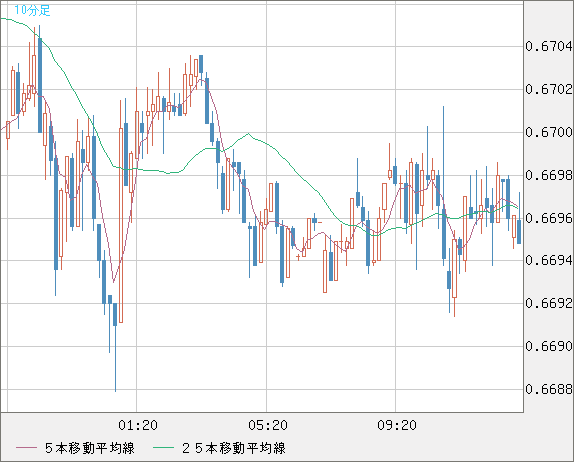
Task: Select the 0.6696 price axis label
Action: [x=549, y=218]
